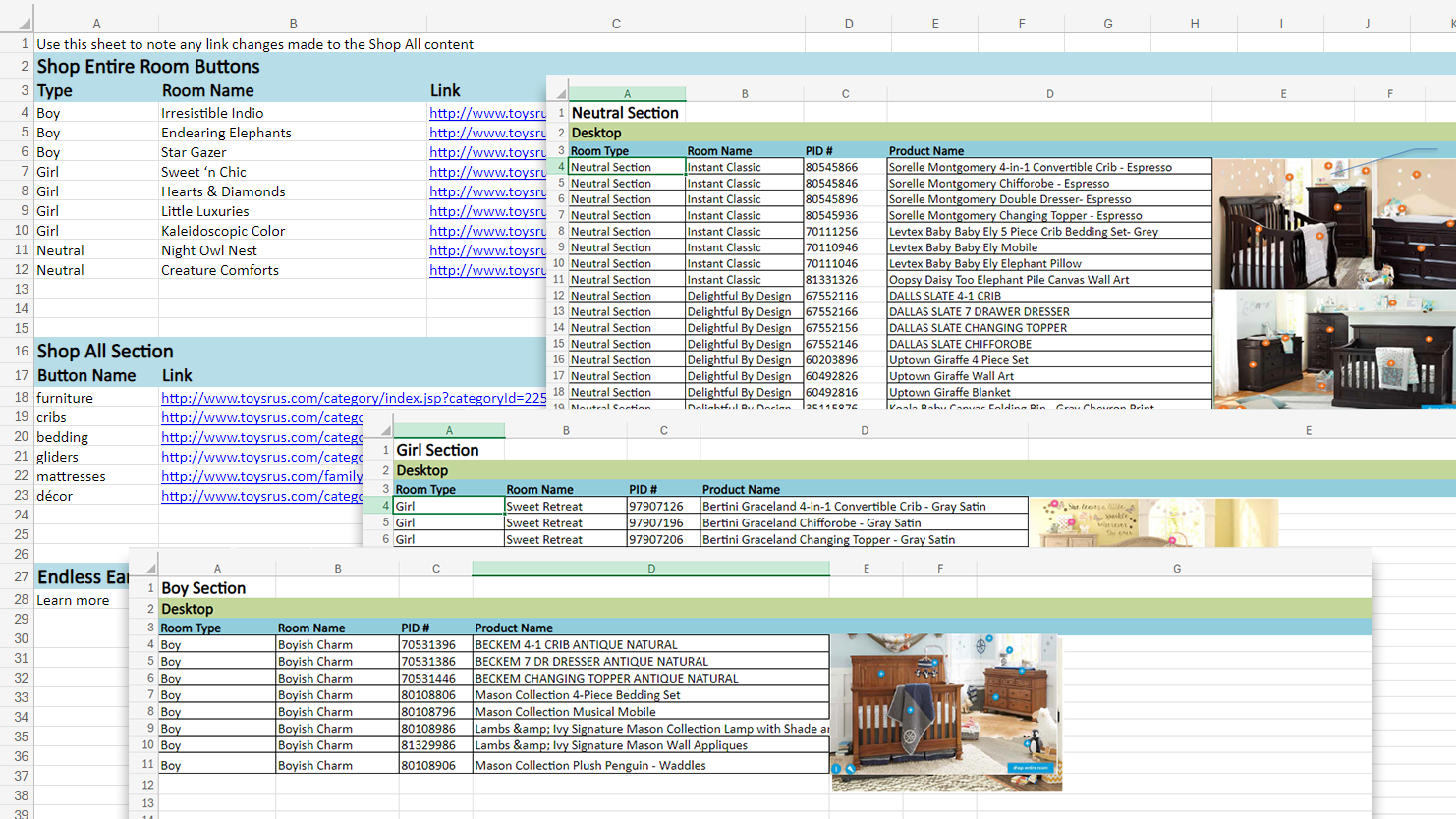Image resolution: width=1456 pixels, height=819 pixels.
Task: Select row 16 header in main sheet
Action: click(21, 351)
